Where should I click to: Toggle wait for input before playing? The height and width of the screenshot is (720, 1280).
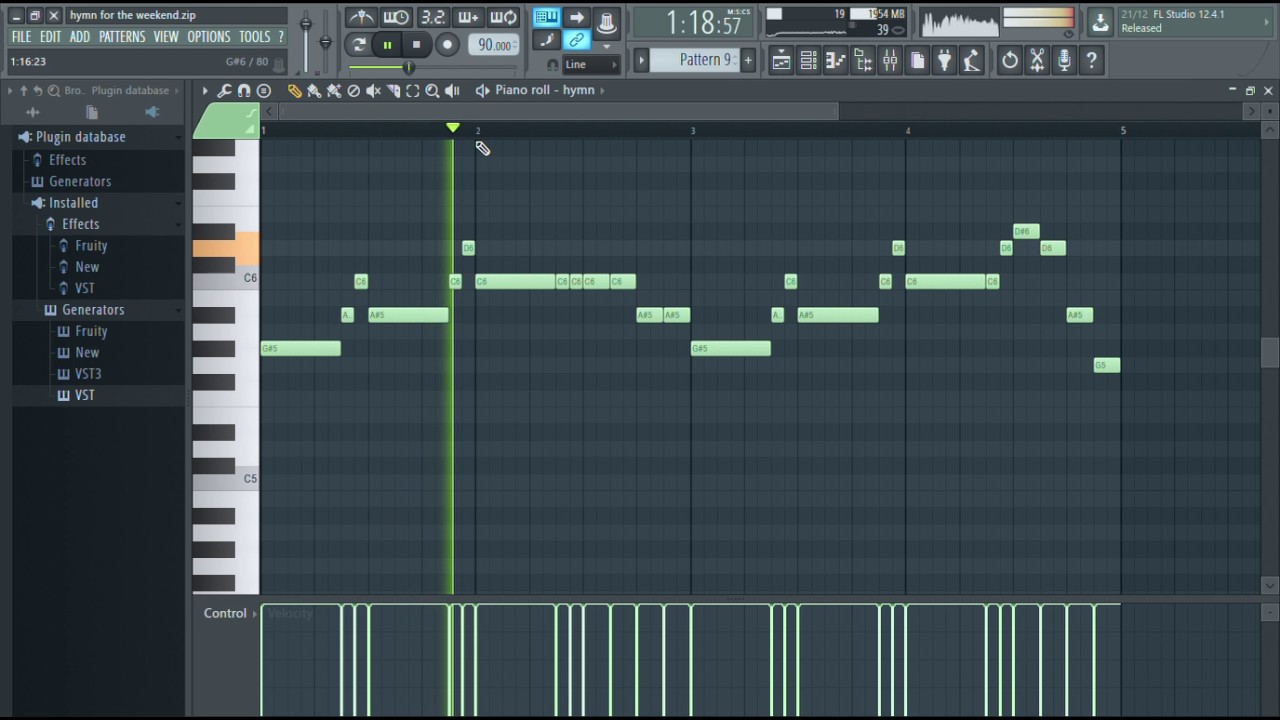click(396, 17)
